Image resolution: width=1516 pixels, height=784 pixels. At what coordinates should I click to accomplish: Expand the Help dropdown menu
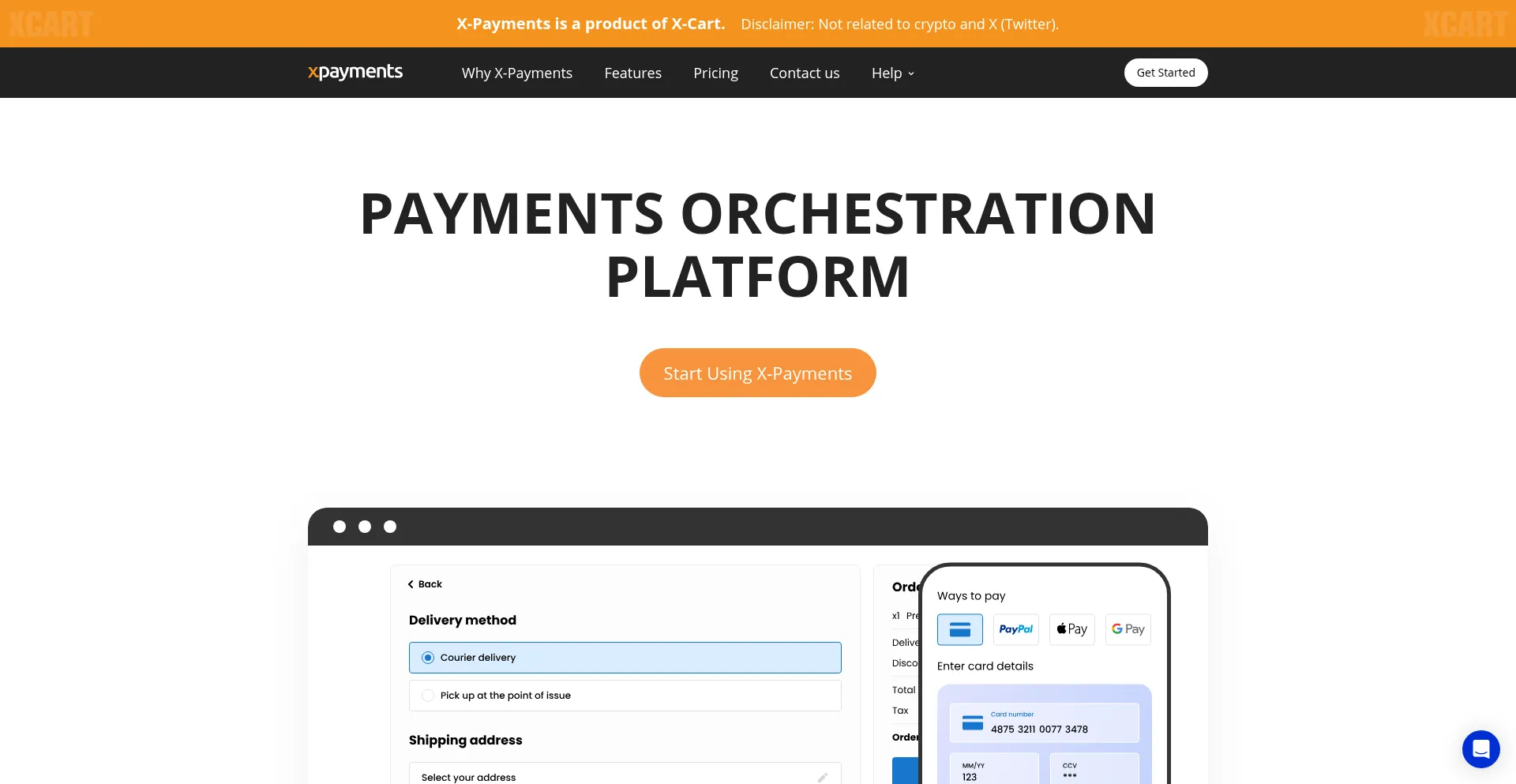coord(892,73)
